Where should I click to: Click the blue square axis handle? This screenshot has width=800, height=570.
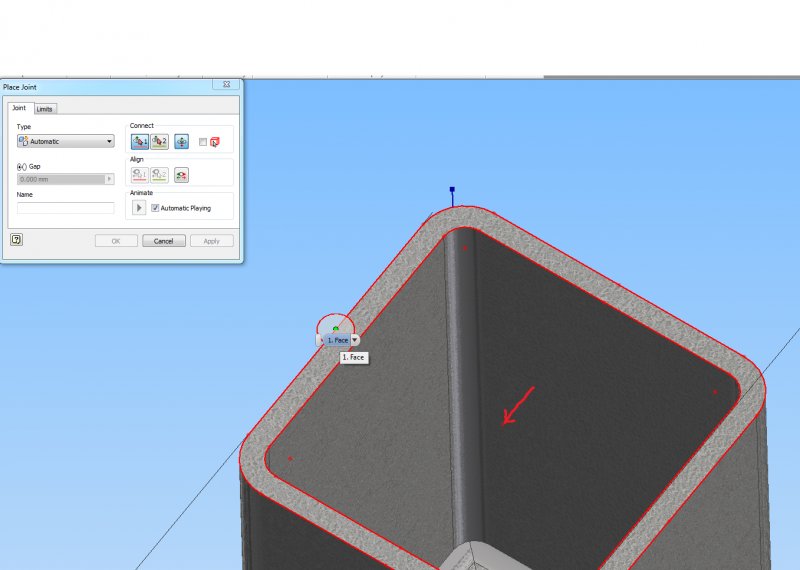point(452,189)
